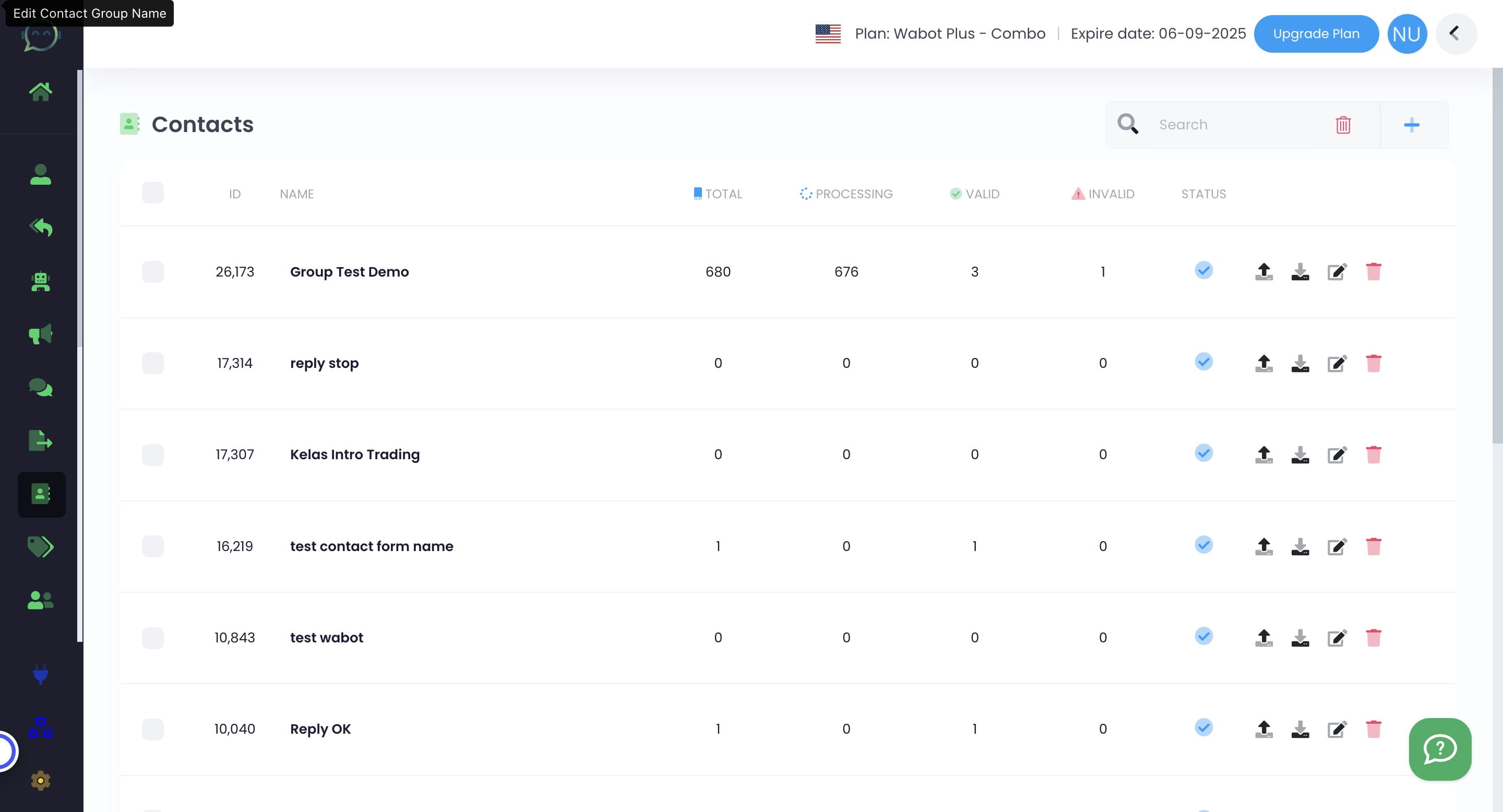Screen dimensions: 1503x812
Task: Select the checkbox for test wabot row
Action: pyautogui.click(x=153, y=638)
